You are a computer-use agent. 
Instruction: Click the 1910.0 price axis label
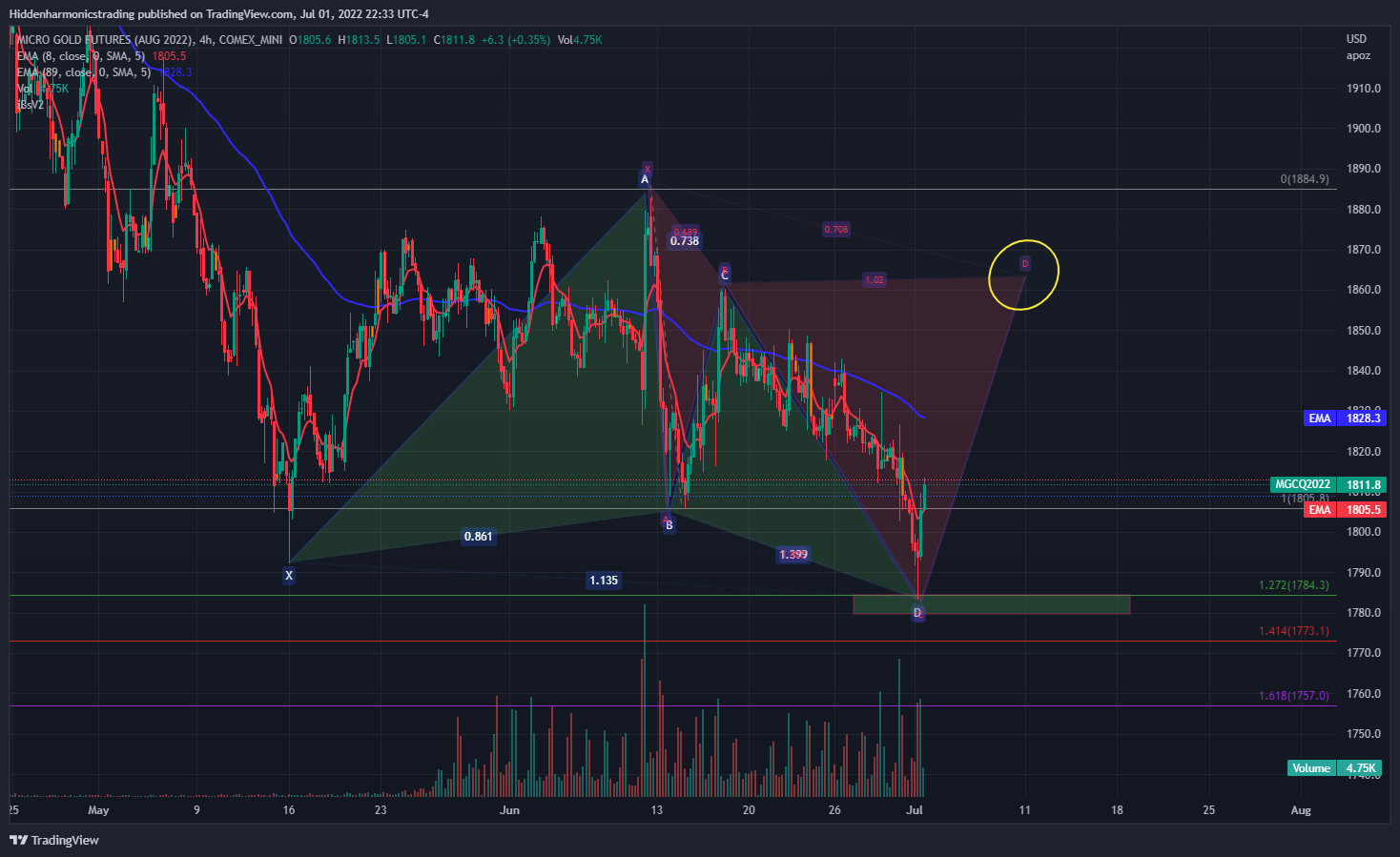click(x=1364, y=89)
